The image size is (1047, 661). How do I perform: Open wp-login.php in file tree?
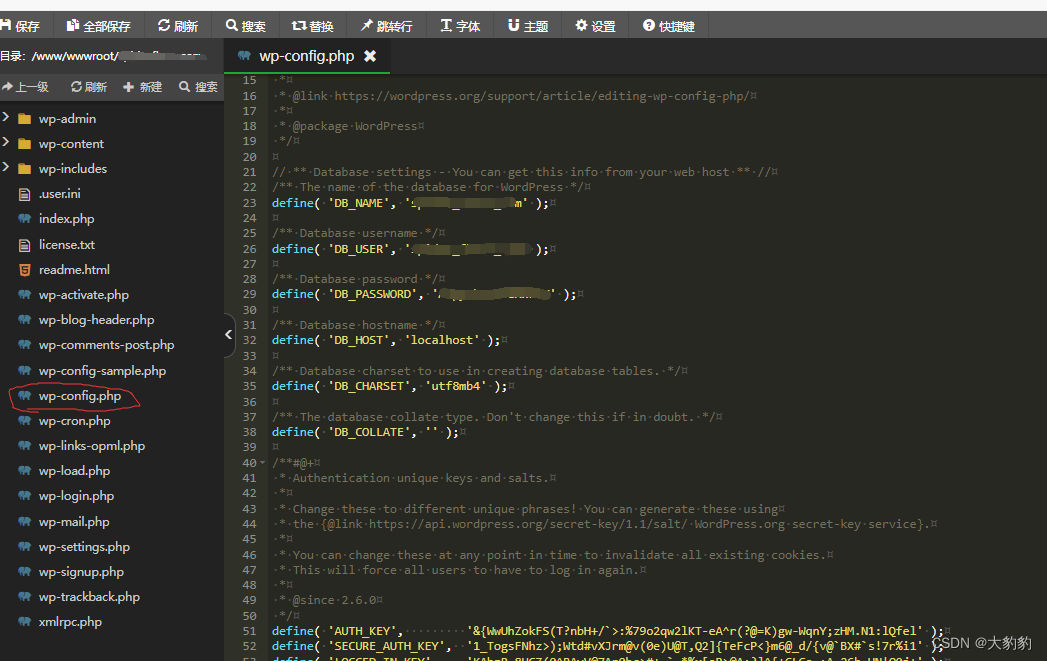coord(76,496)
